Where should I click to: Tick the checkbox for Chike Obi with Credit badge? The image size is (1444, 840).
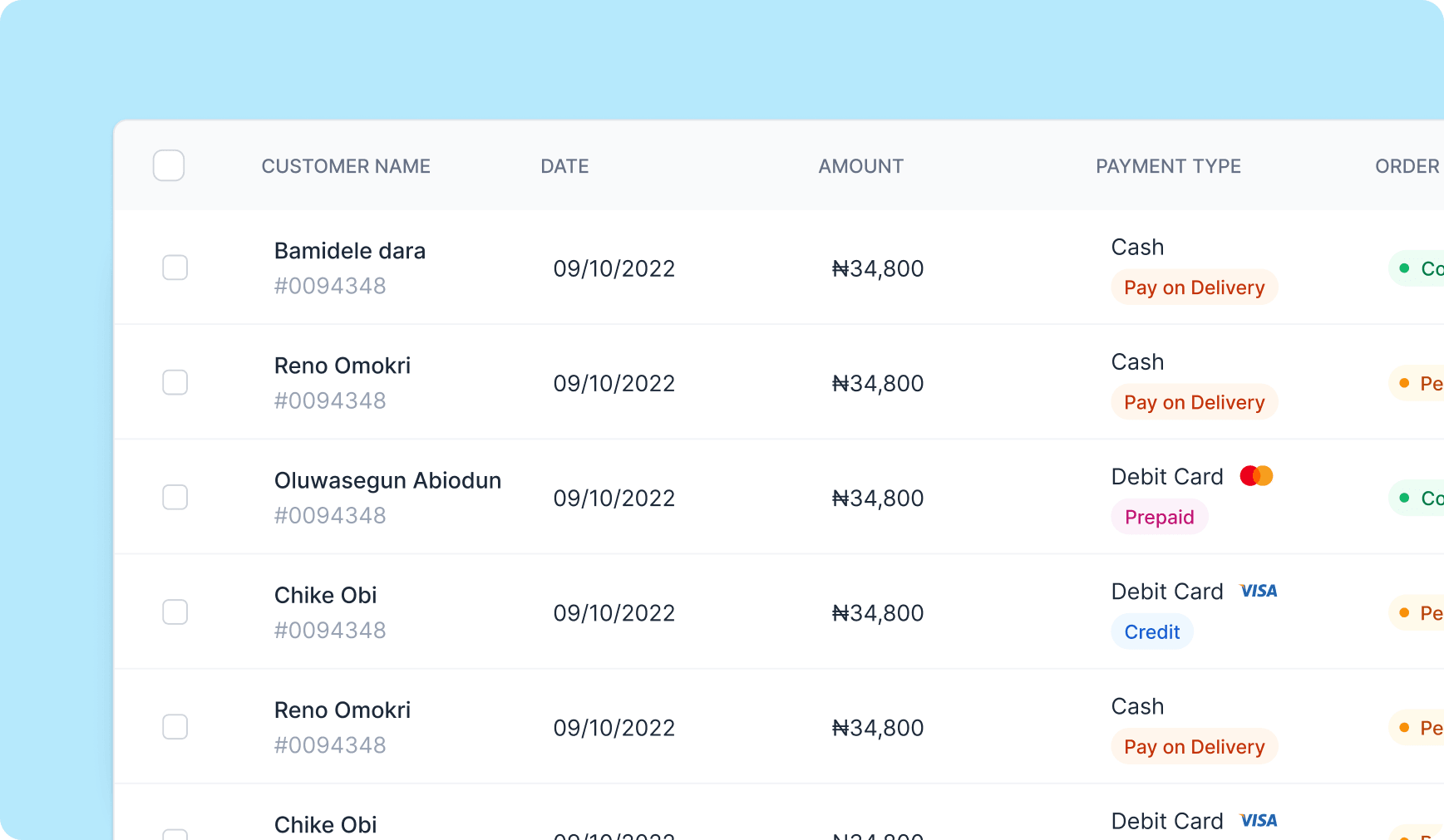[x=175, y=612]
